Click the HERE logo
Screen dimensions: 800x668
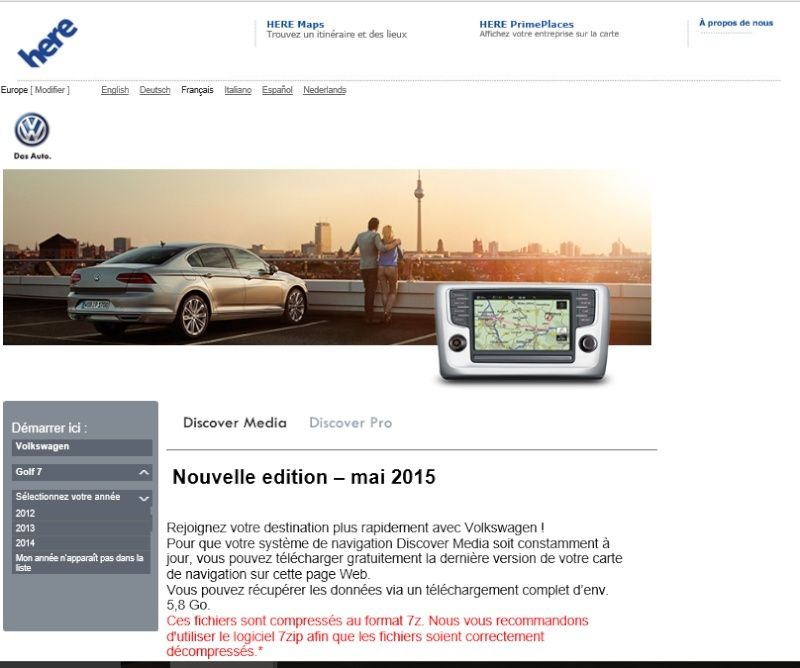(47, 43)
